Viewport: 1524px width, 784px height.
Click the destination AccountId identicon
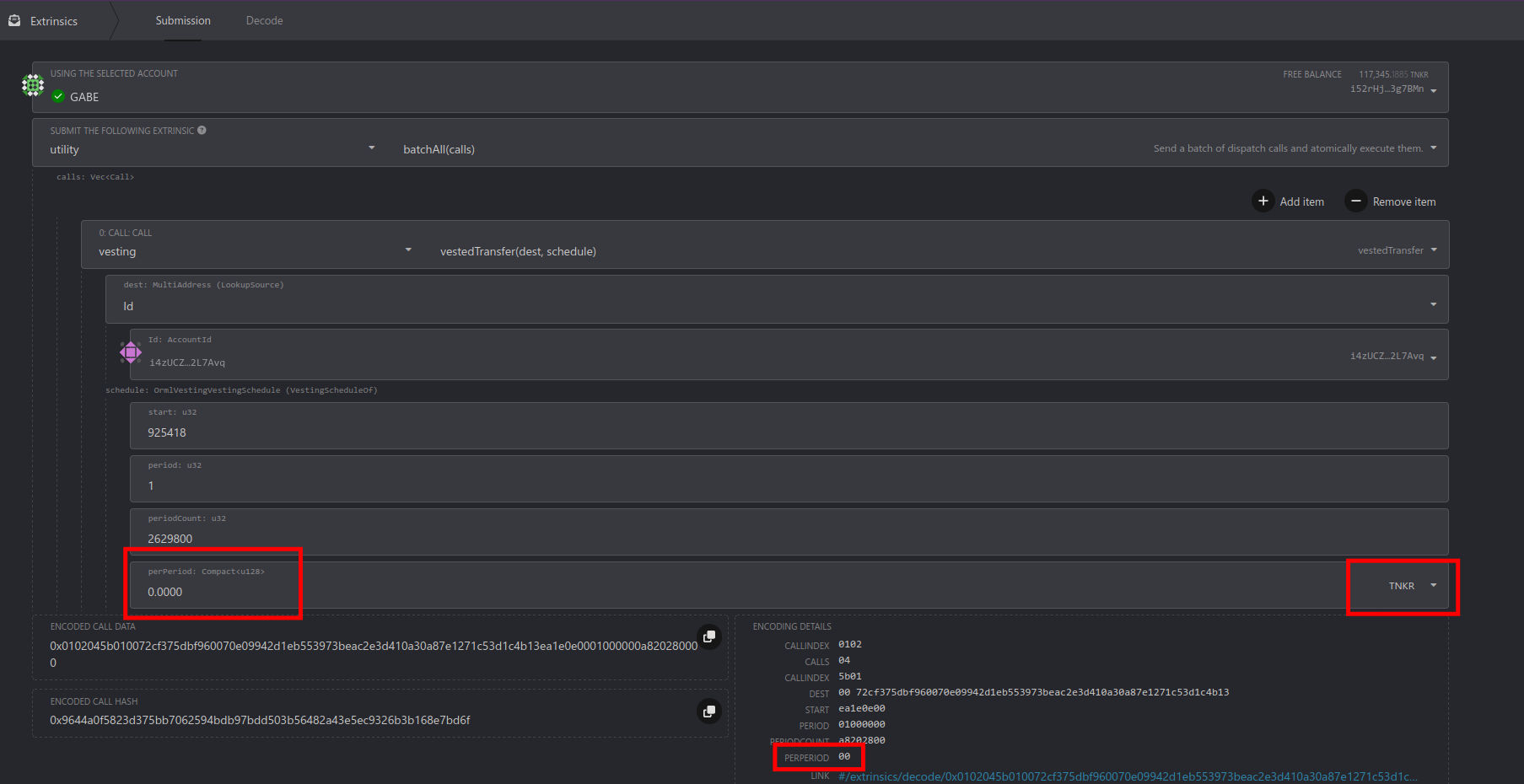(131, 352)
